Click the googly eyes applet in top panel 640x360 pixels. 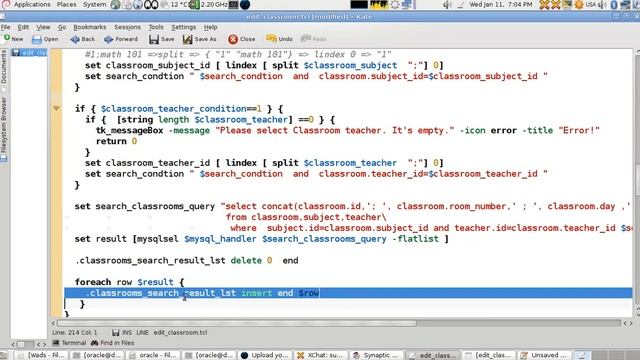click(x=151, y=4)
